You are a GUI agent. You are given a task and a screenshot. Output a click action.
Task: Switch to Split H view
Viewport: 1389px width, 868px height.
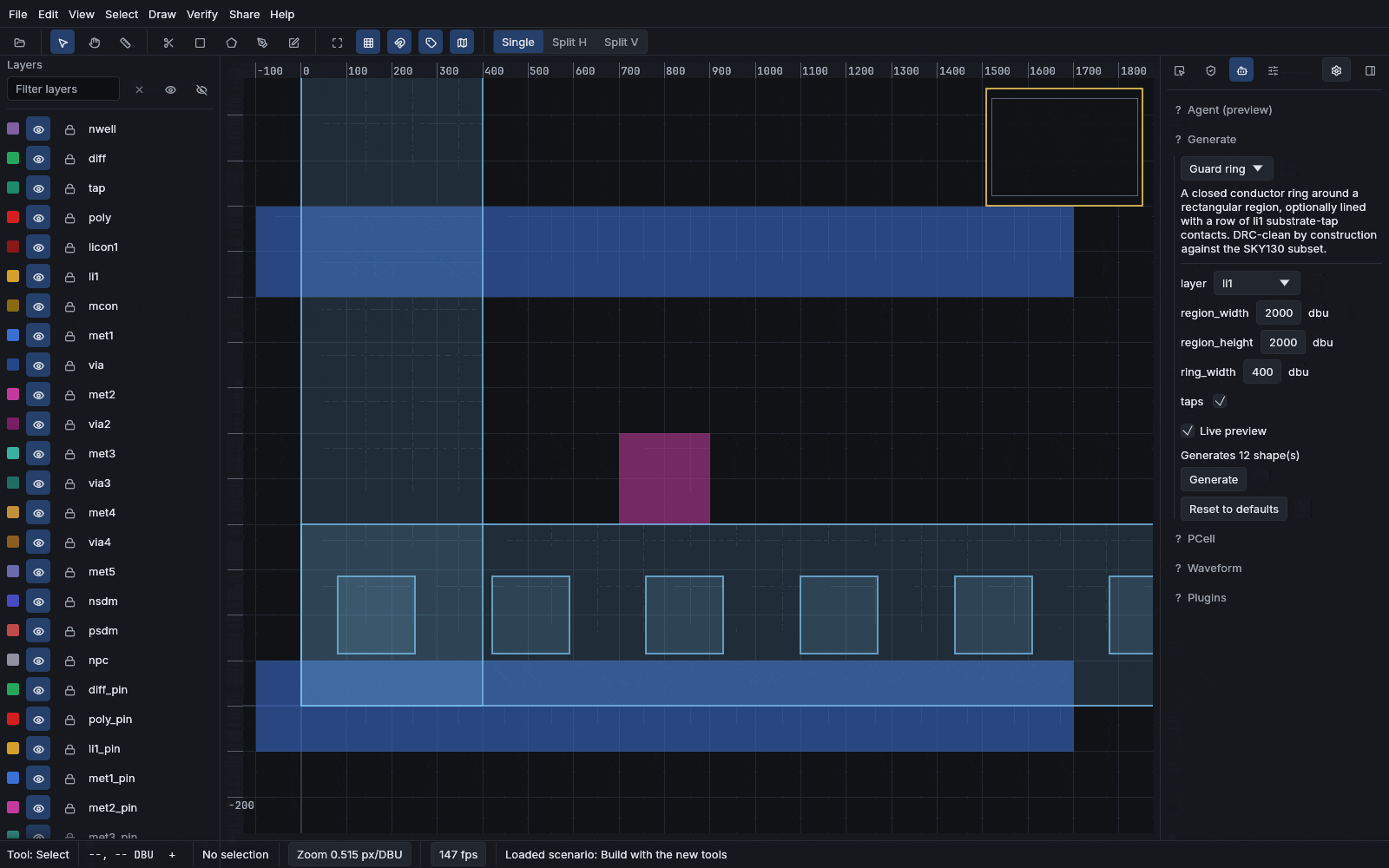[x=569, y=43]
